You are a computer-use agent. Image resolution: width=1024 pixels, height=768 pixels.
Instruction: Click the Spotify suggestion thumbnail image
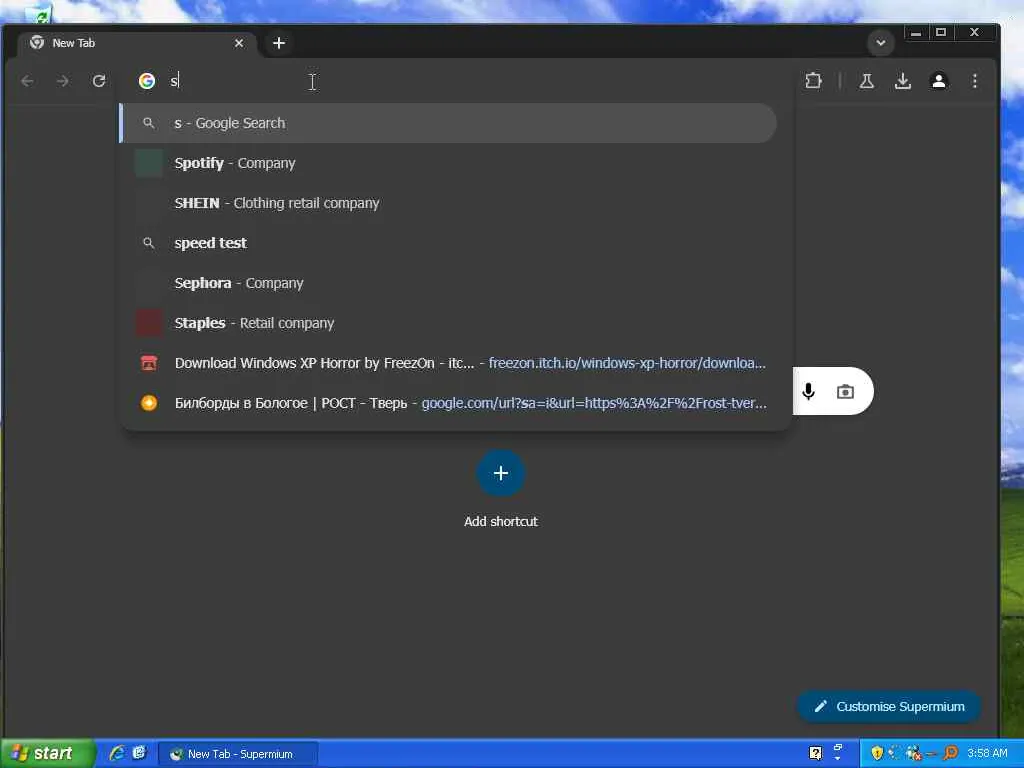(x=148, y=163)
